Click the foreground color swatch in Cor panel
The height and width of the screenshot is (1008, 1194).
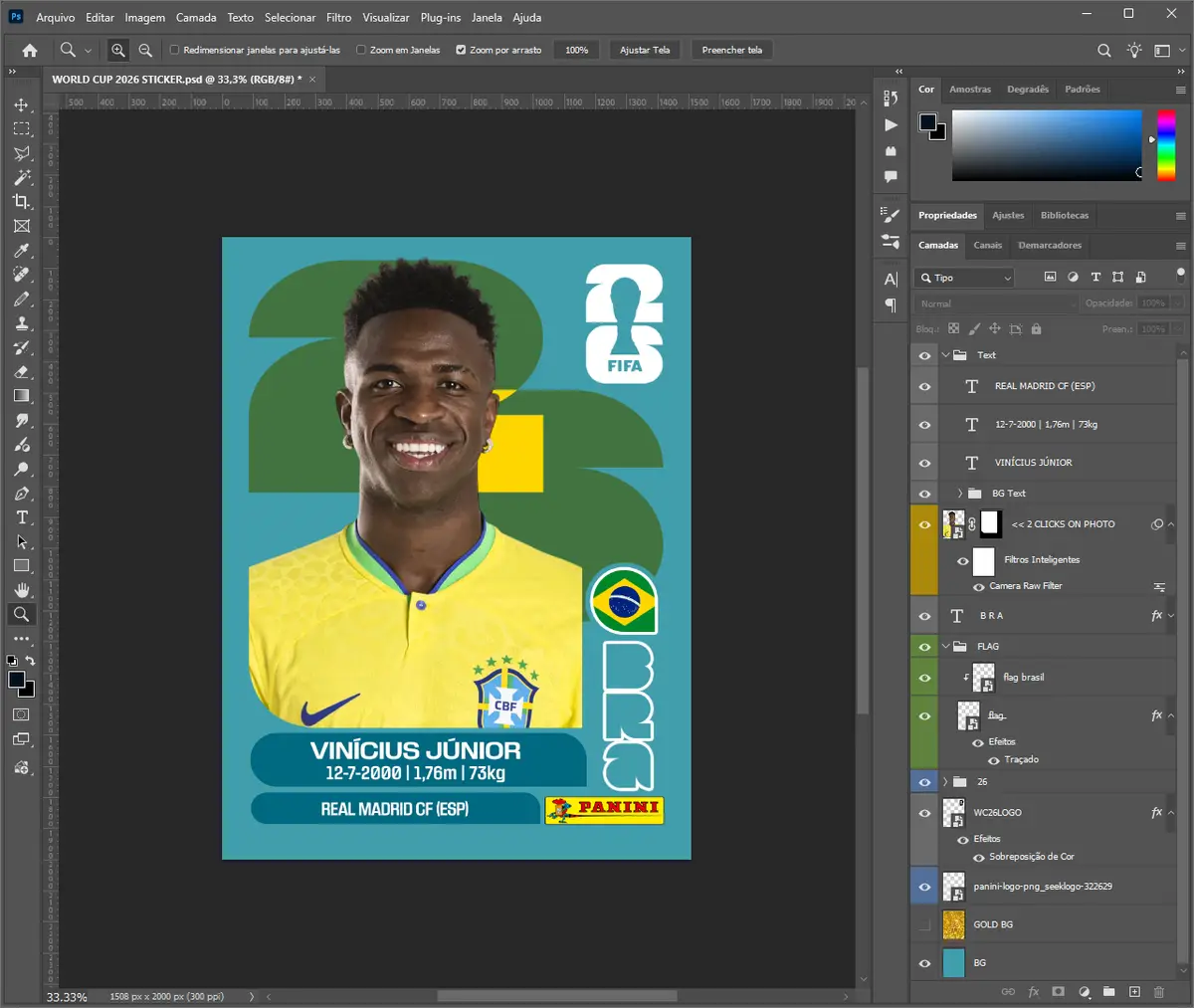tap(927, 121)
